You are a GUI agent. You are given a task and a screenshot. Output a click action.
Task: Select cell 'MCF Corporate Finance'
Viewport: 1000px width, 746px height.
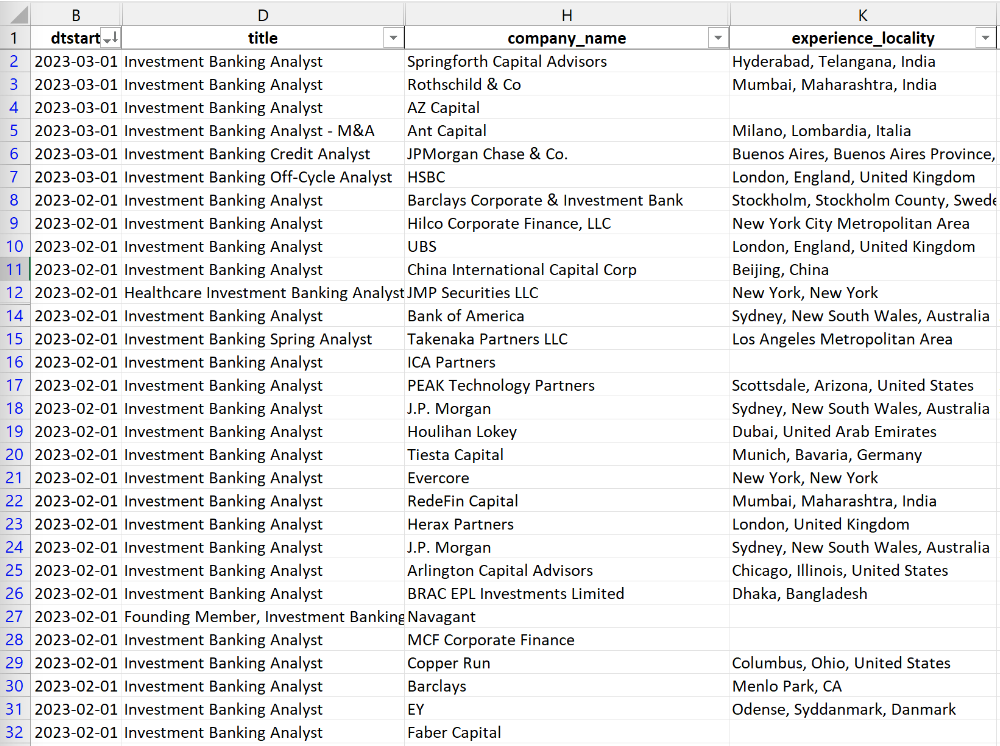tap(566, 640)
